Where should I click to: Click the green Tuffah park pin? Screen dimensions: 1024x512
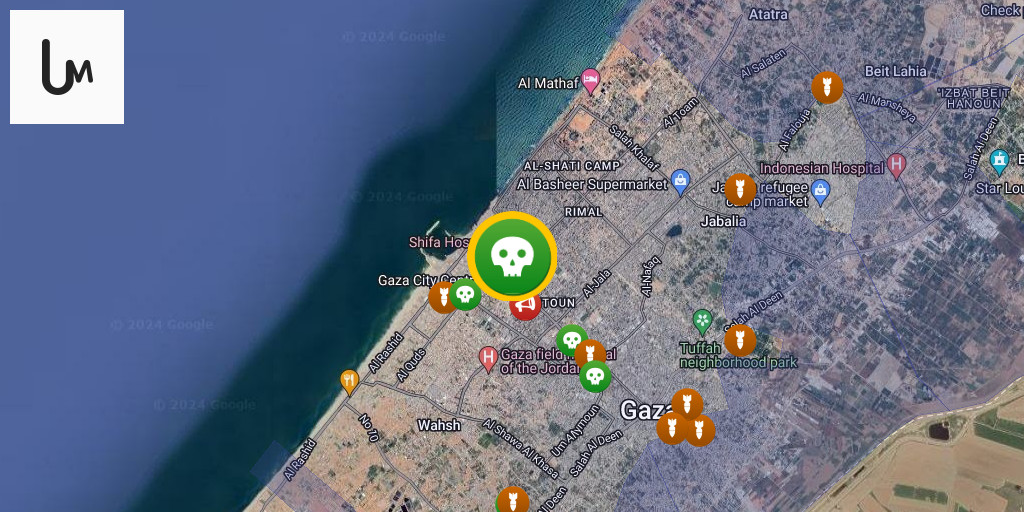(702, 322)
